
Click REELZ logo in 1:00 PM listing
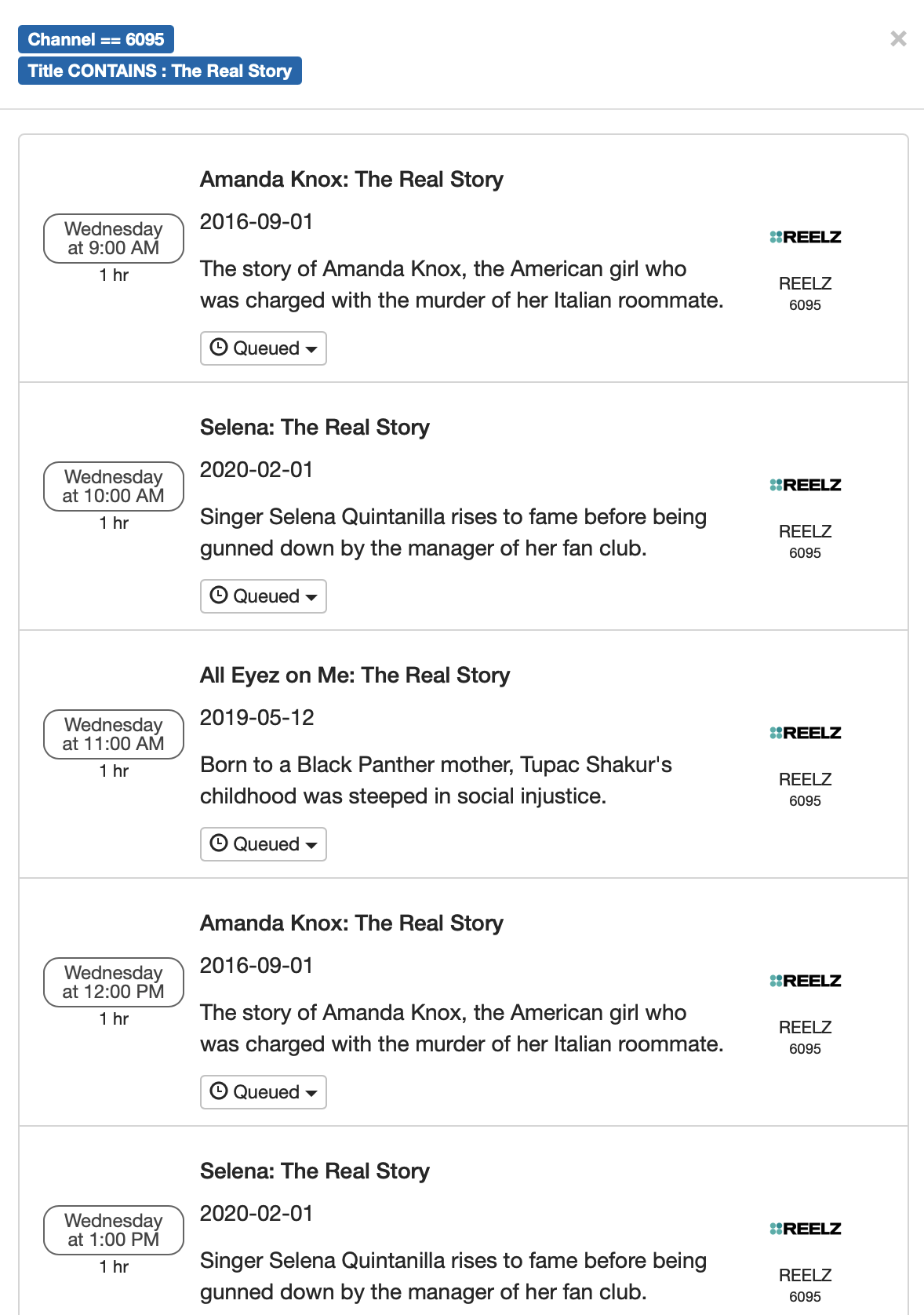(x=805, y=1229)
